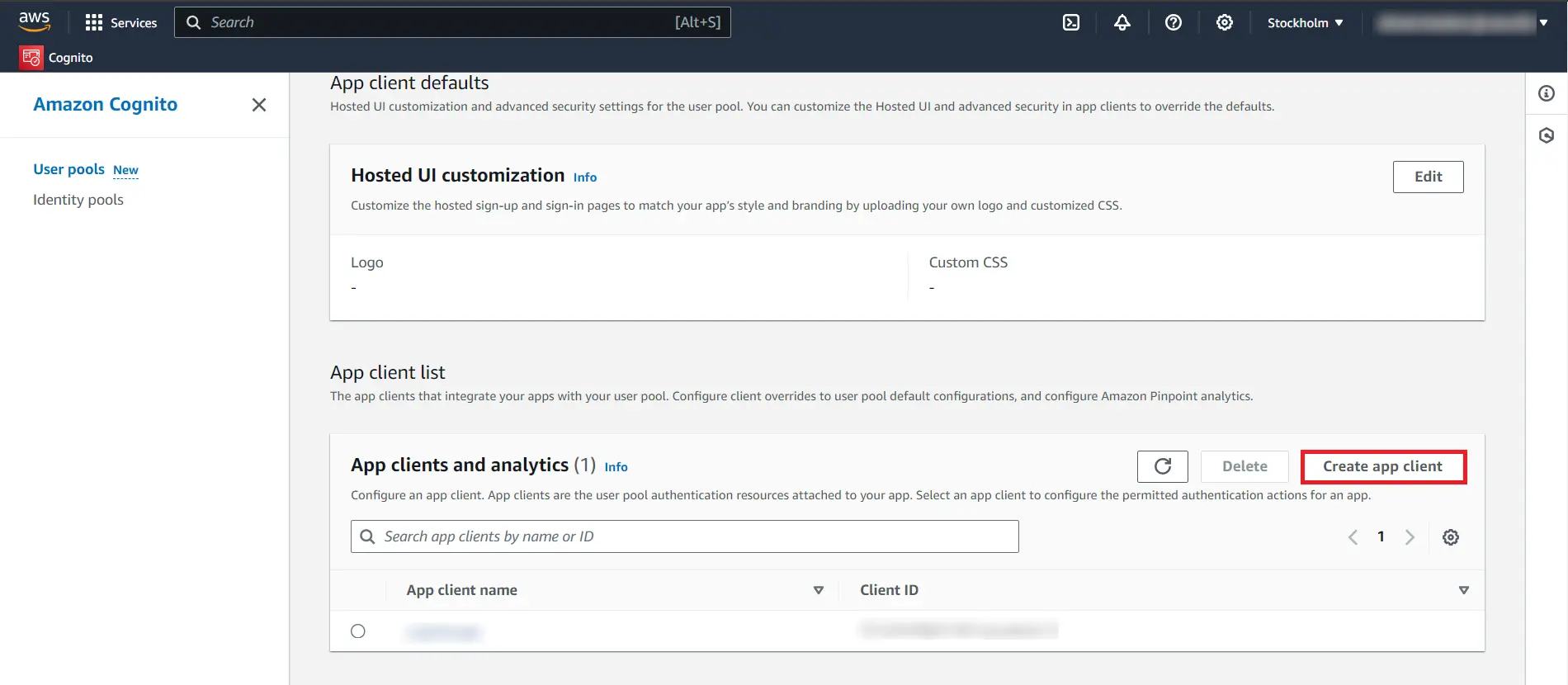
Task: Sort by App client name column arrow
Action: point(819,590)
